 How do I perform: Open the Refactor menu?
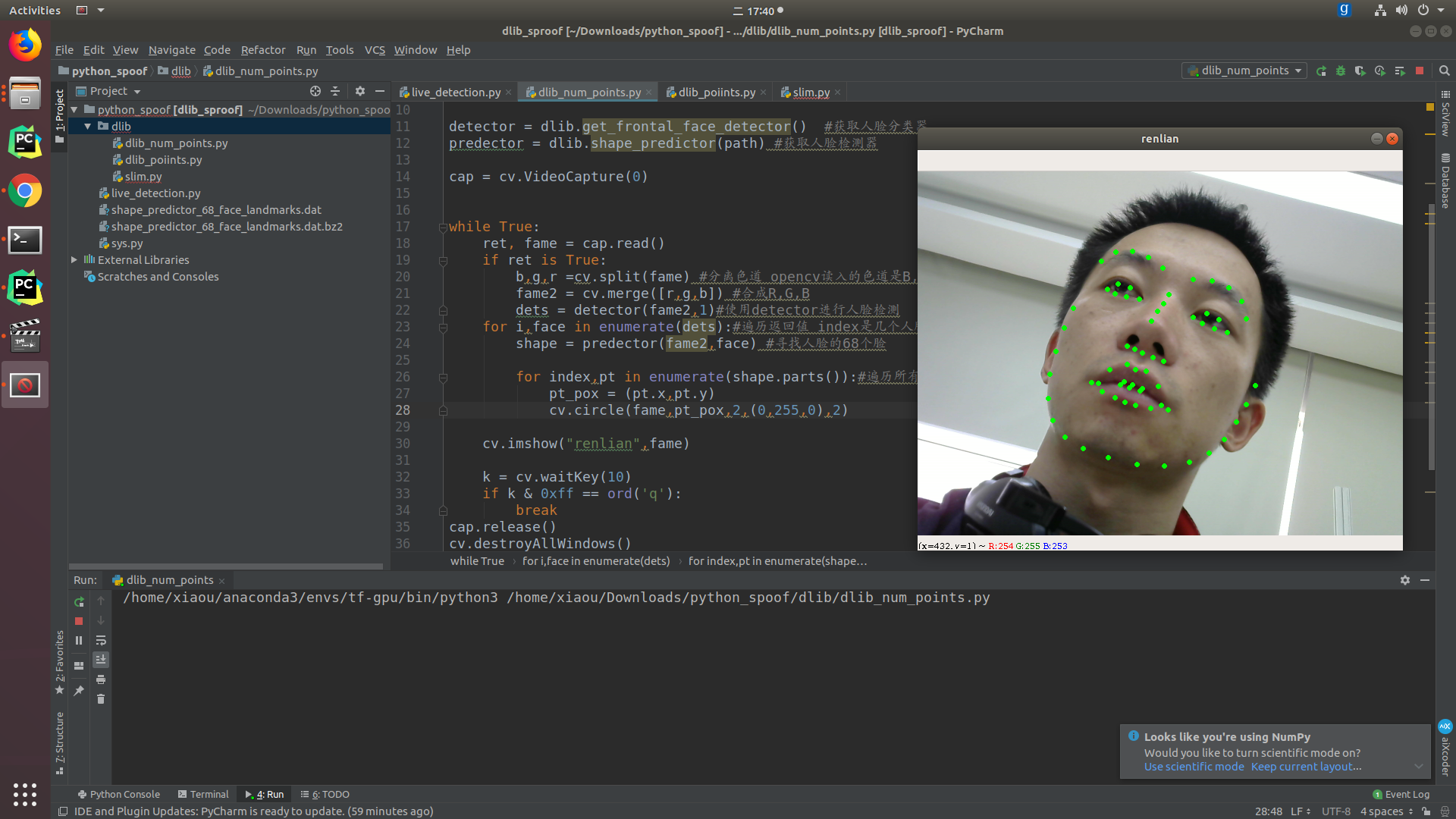pos(262,50)
